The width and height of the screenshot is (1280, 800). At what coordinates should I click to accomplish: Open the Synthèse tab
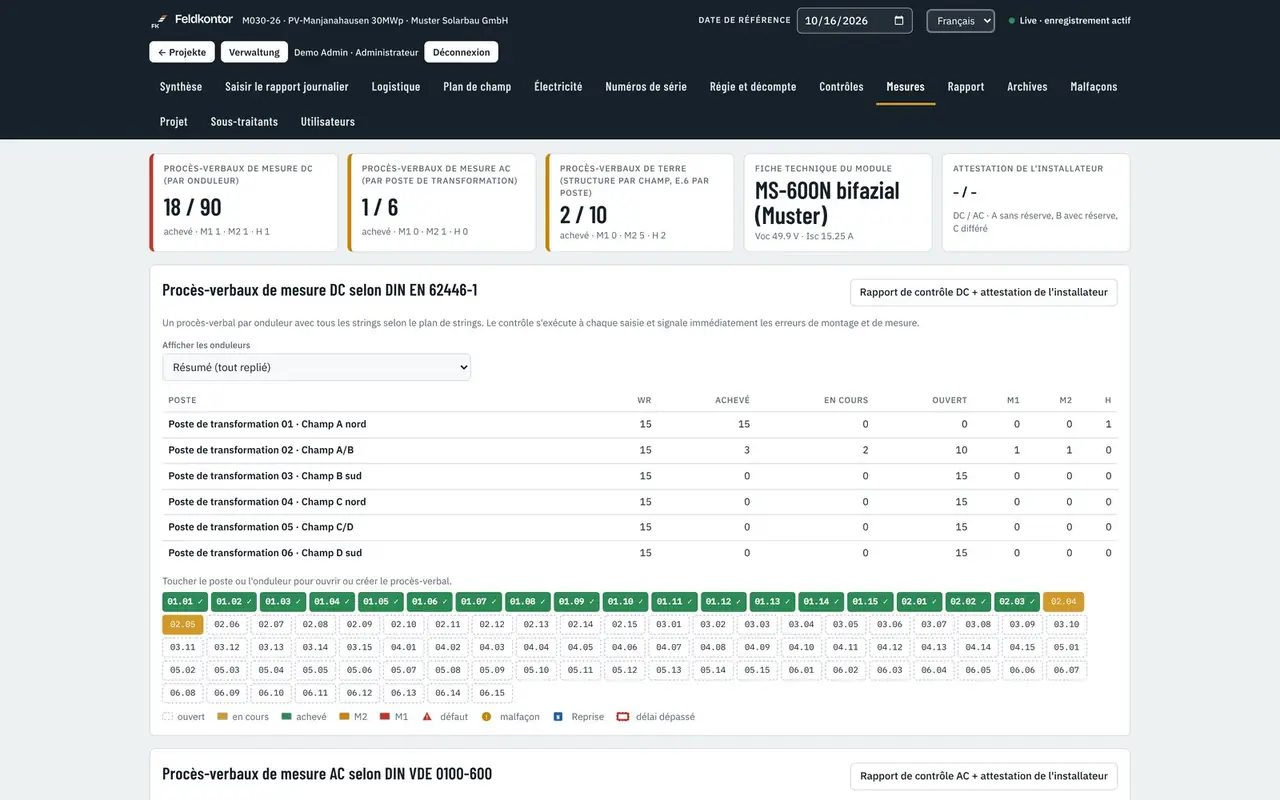181,87
